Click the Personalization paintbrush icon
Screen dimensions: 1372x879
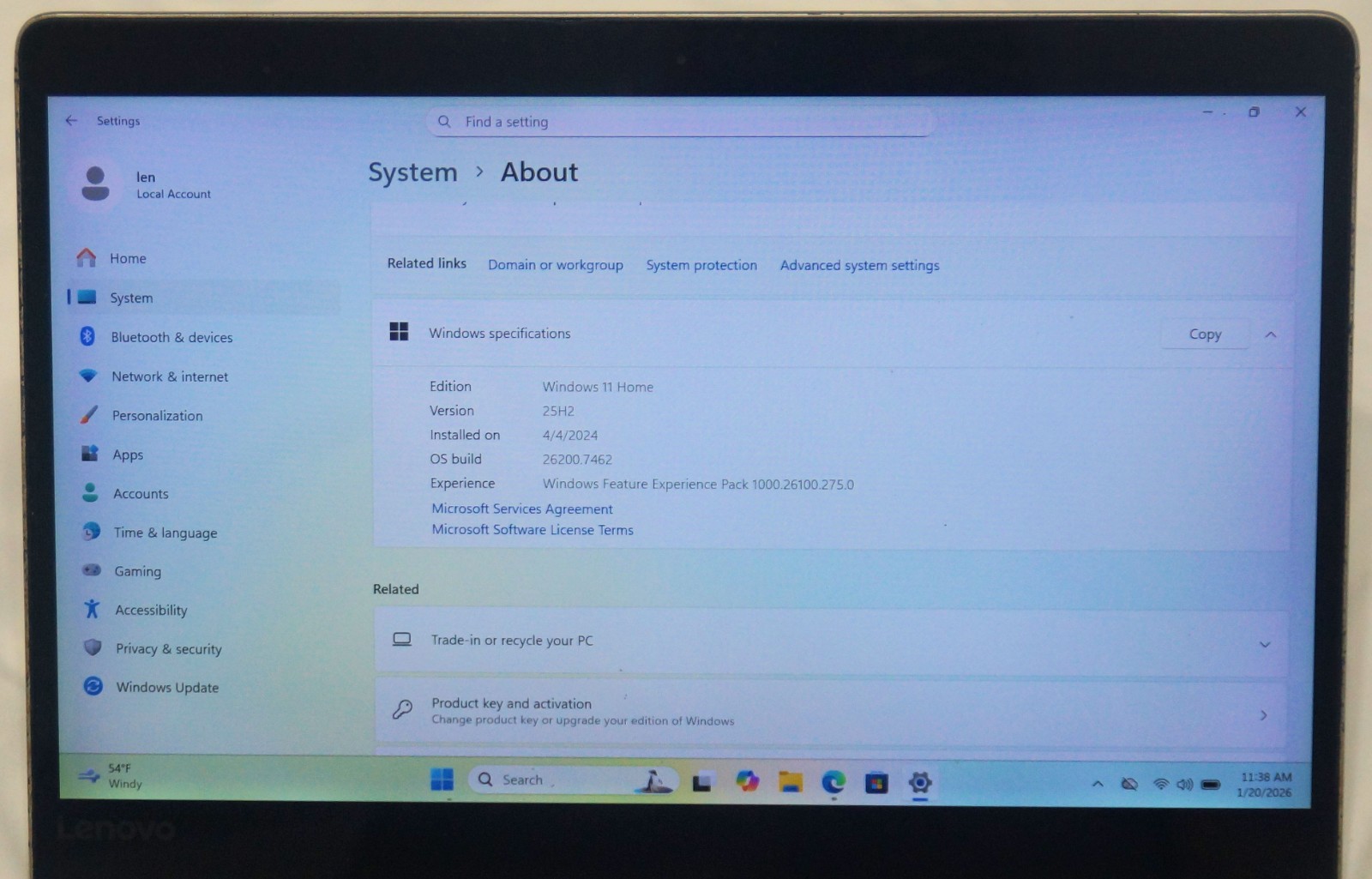coord(88,414)
